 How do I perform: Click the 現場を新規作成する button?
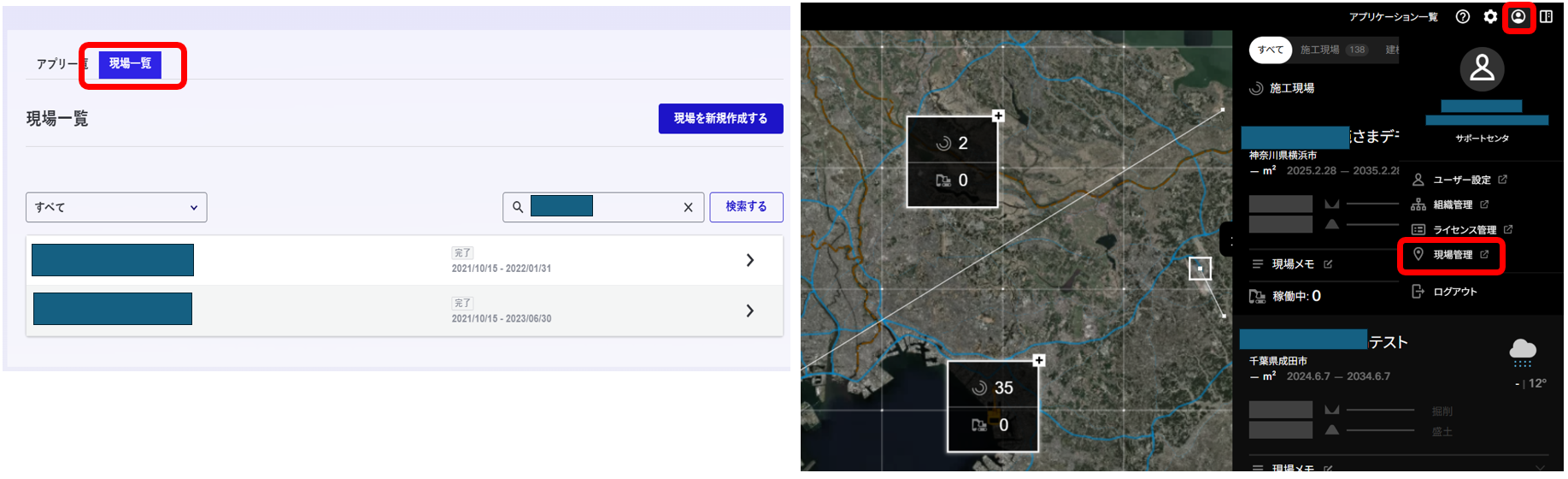click(x=720, y=119)
